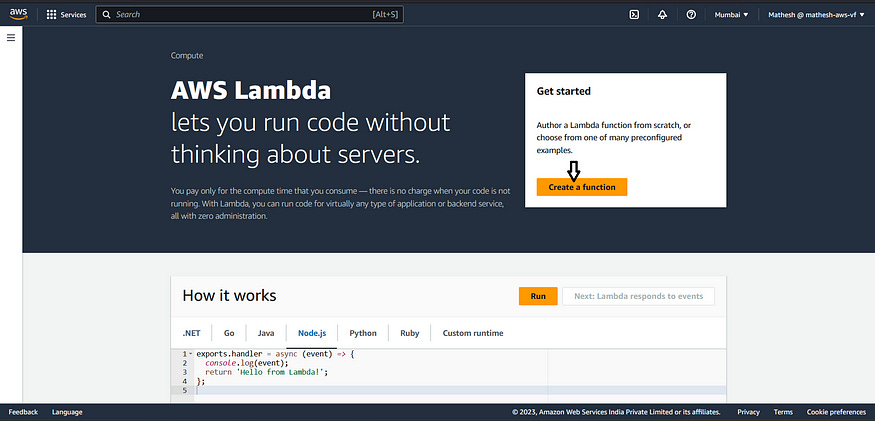Image resolution: width=875 pixels, height=421 pixels.
Task: Collapse the code fold arrow on line 1
Action: tap(191, 354)
